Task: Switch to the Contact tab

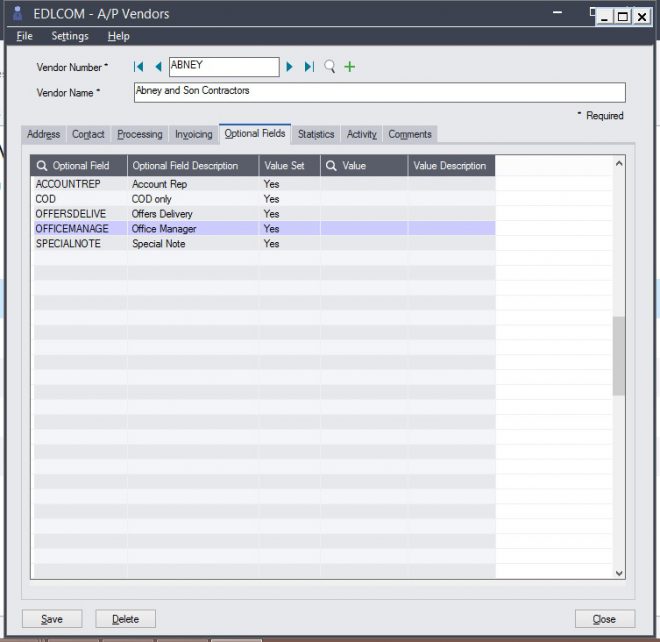Action: (x=88, y=134)
